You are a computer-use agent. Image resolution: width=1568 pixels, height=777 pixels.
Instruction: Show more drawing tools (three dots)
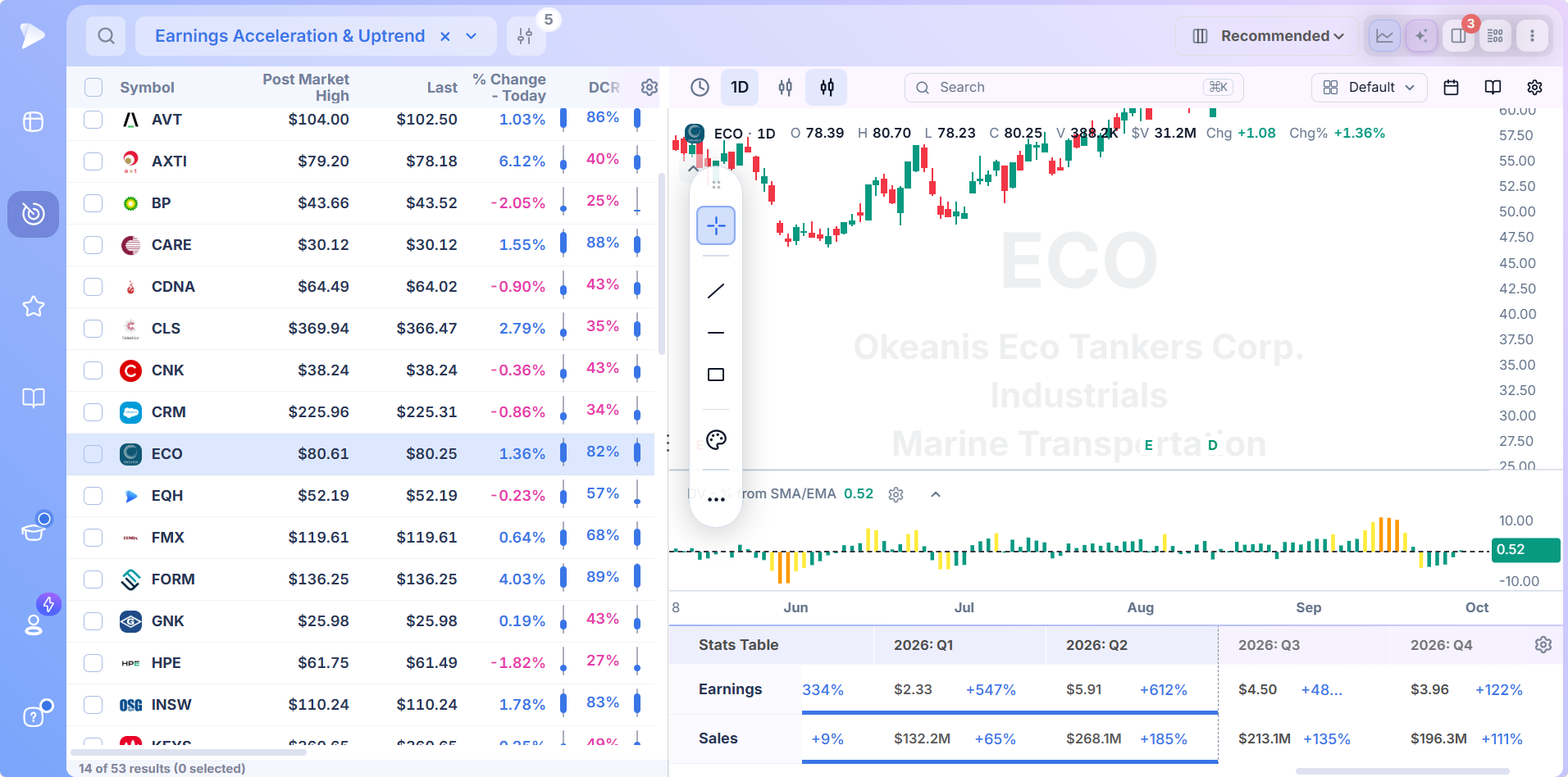716,499
